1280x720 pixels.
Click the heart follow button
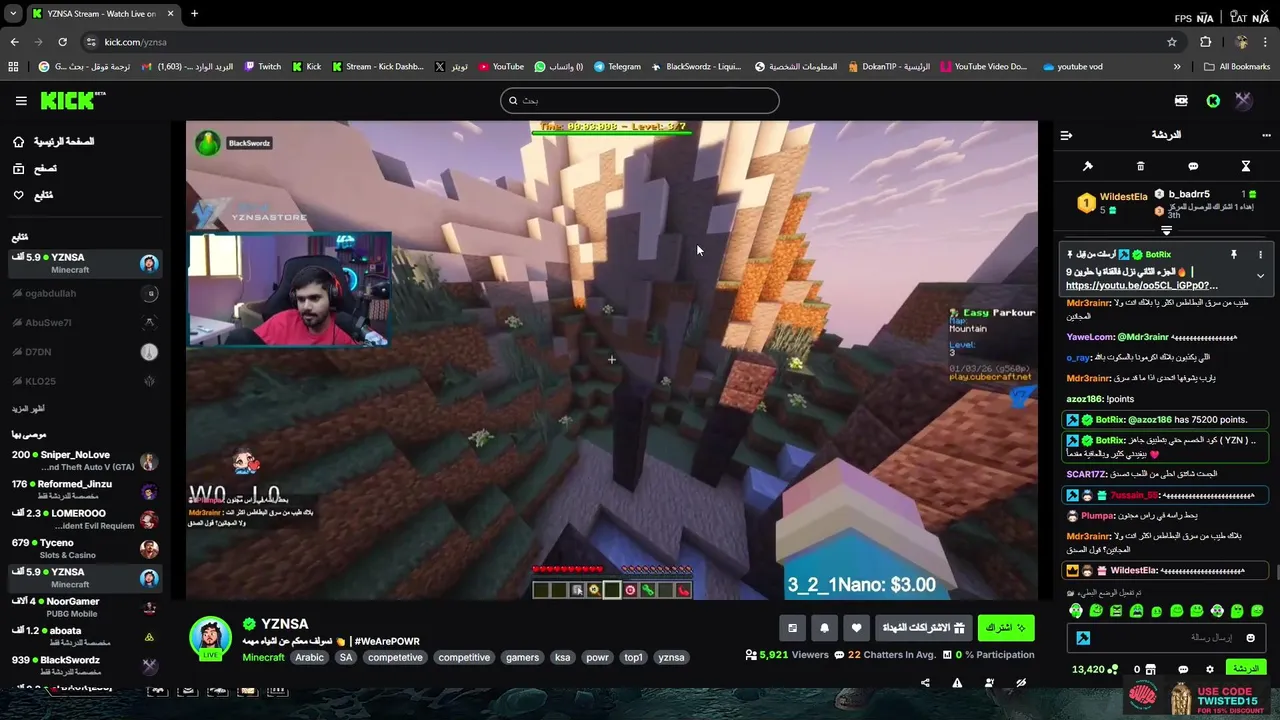856,628
